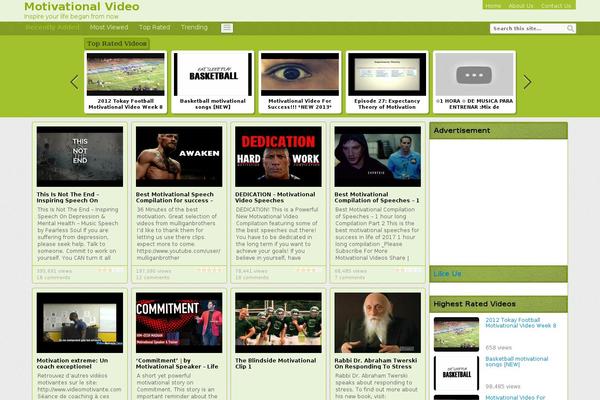The width and height of the screenshot is (600, 400).
Task: Open Basketball motivational songs carousel thumbnail
Action: (213, 74)
